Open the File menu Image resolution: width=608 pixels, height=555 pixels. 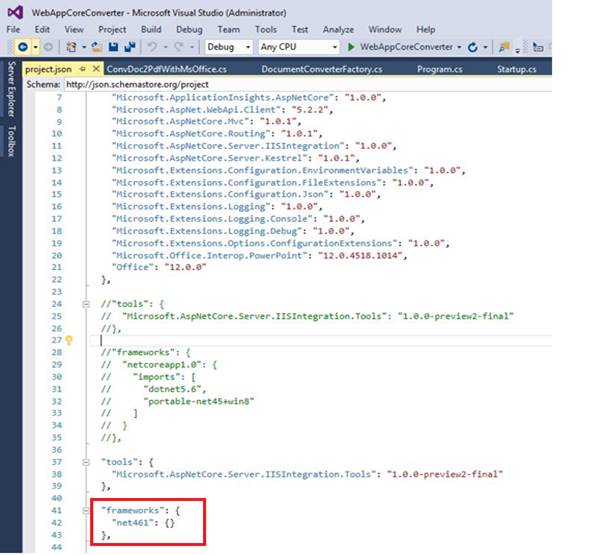[x=13, y=29]
